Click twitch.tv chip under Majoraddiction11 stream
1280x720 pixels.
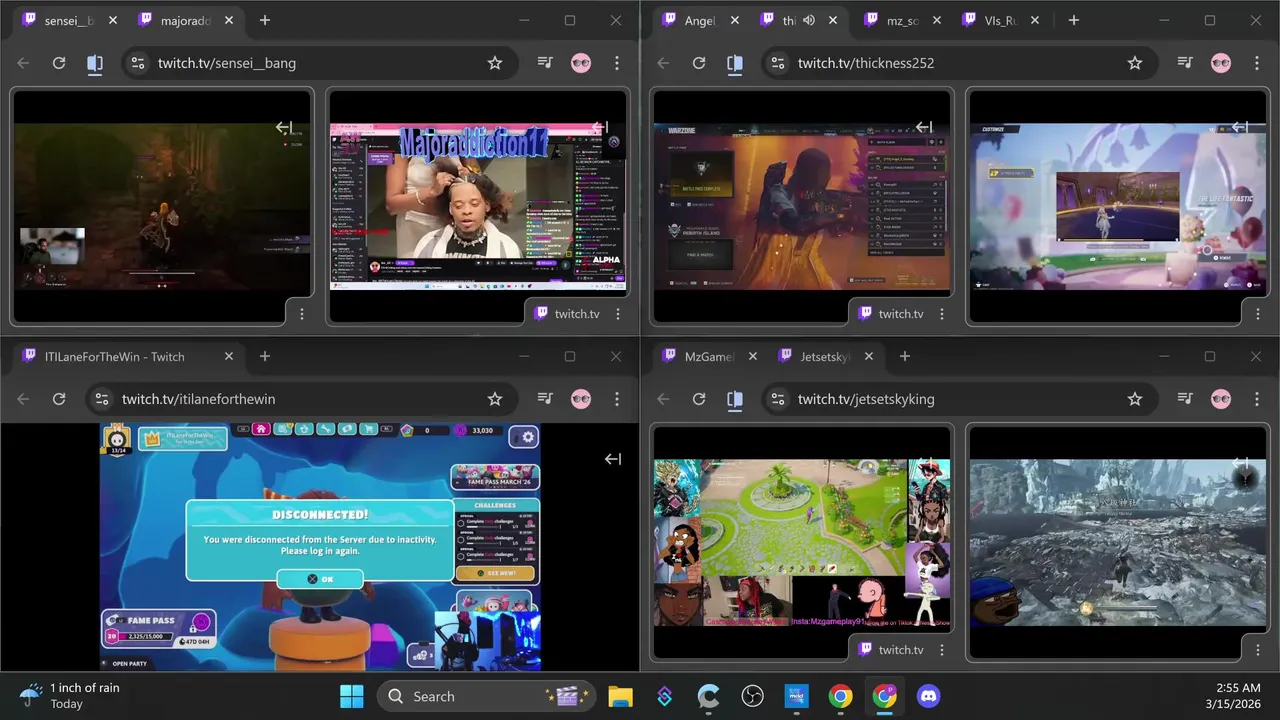pos(566,313)
